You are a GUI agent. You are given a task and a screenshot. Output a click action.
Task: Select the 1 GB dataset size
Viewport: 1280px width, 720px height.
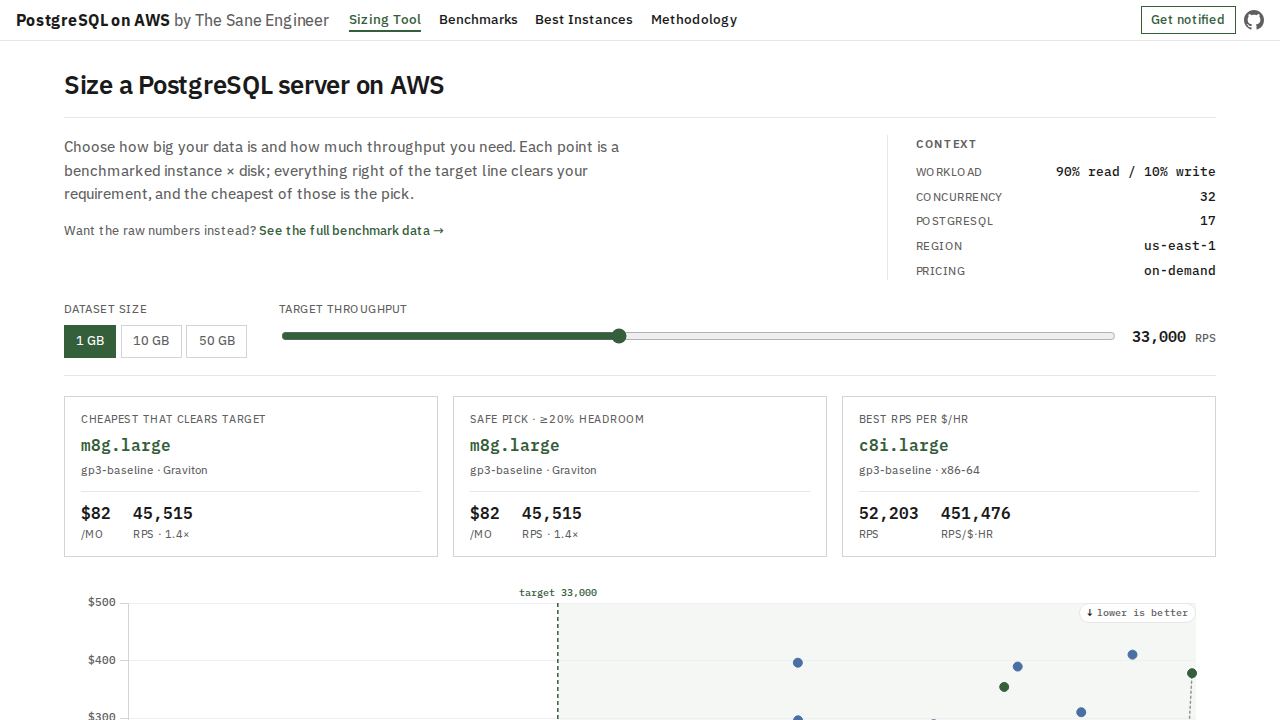(90, 341)
